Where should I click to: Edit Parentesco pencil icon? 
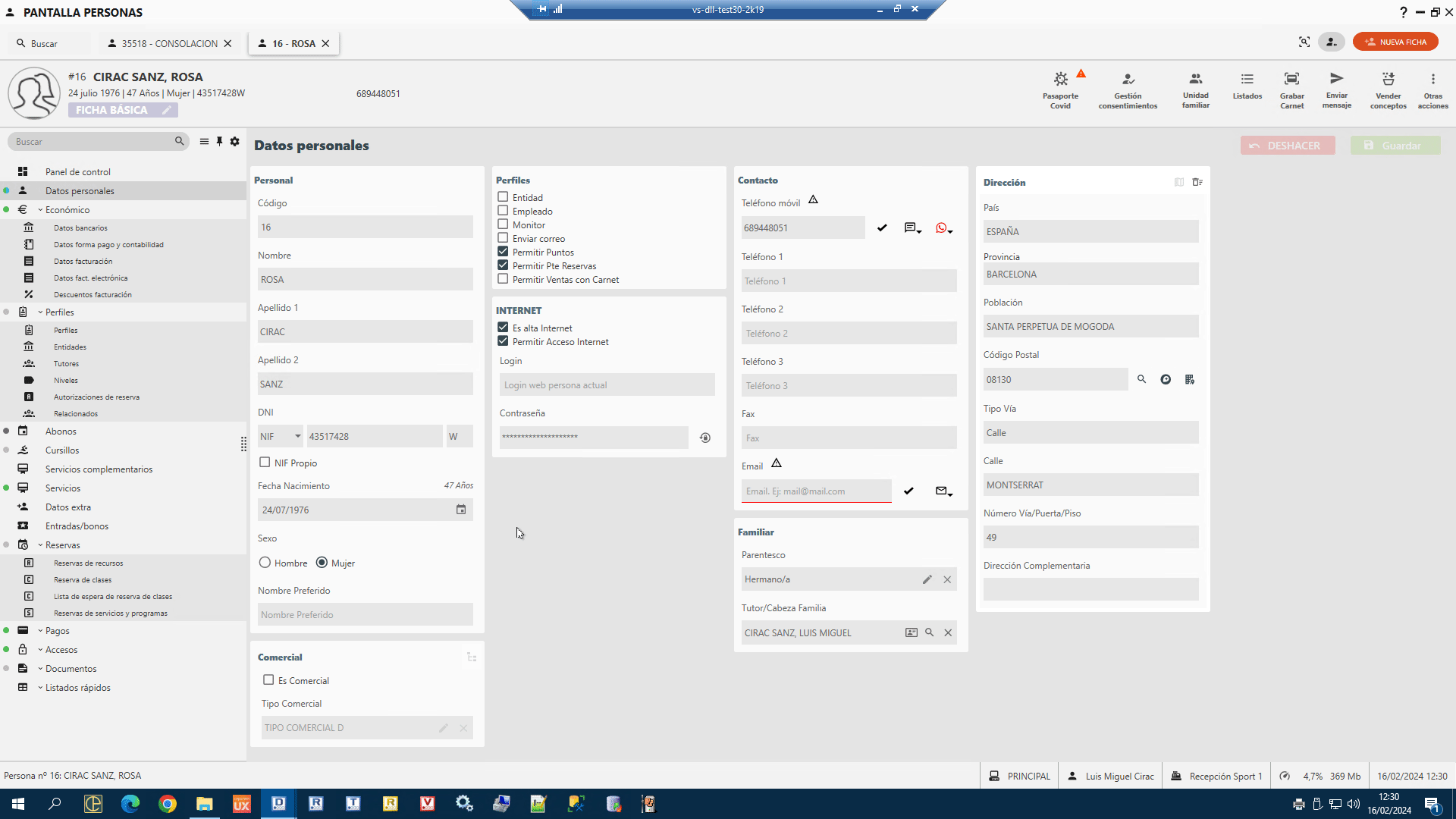pos(927,579)
